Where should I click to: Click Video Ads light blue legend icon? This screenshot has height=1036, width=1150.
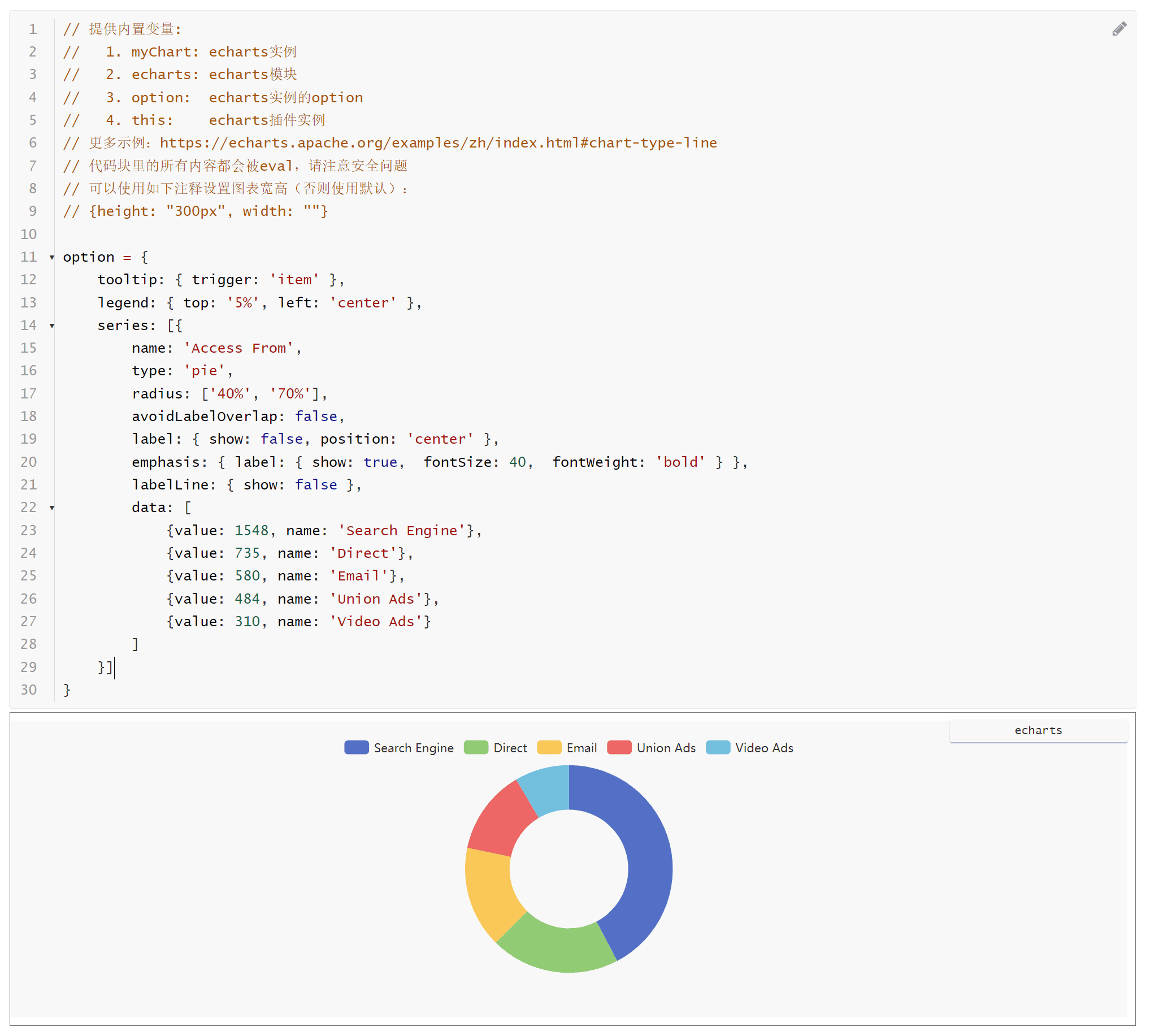[718, 747]
